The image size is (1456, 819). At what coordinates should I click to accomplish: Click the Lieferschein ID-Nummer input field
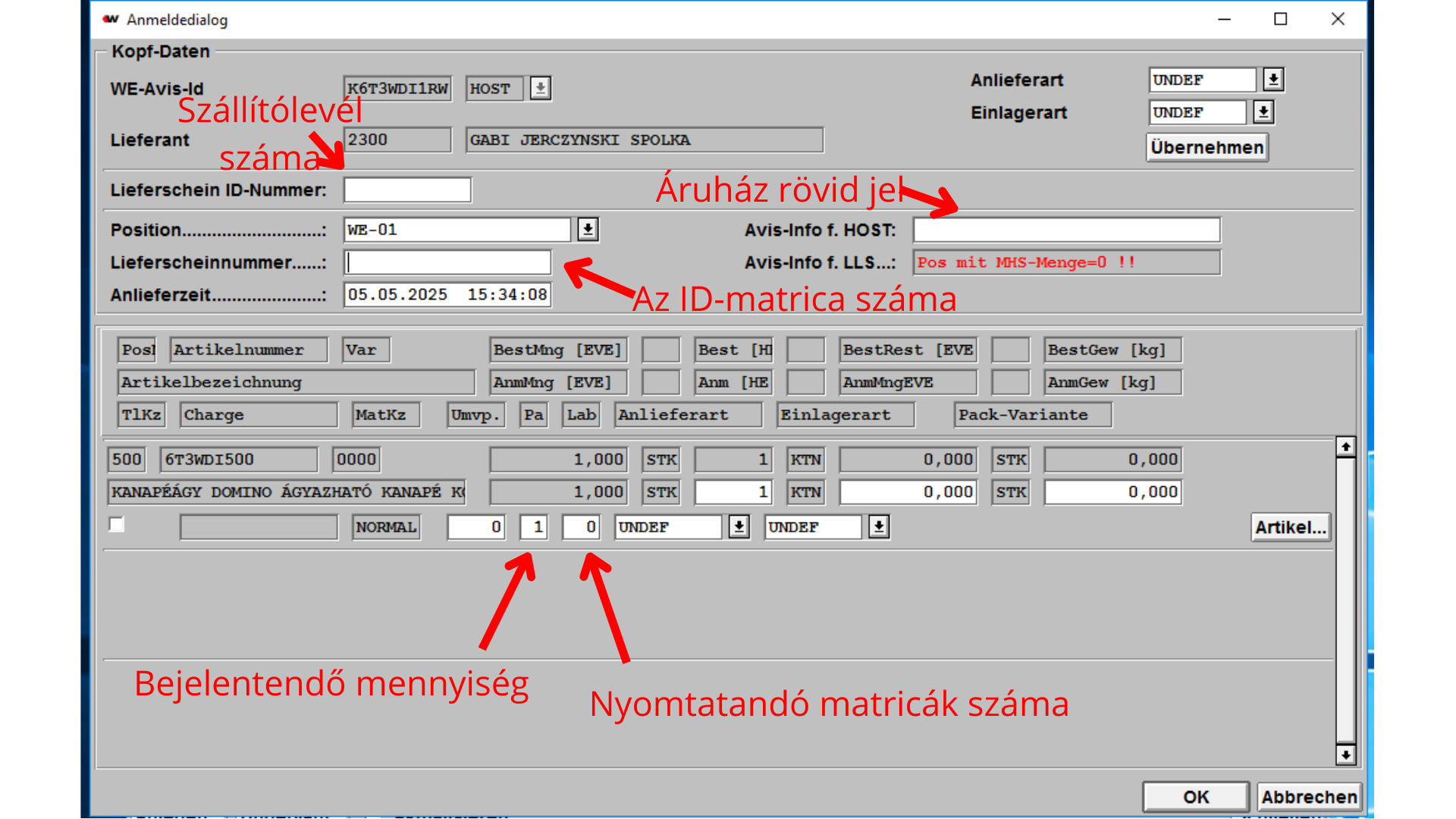pyautogui.click(x=407, y=190)
